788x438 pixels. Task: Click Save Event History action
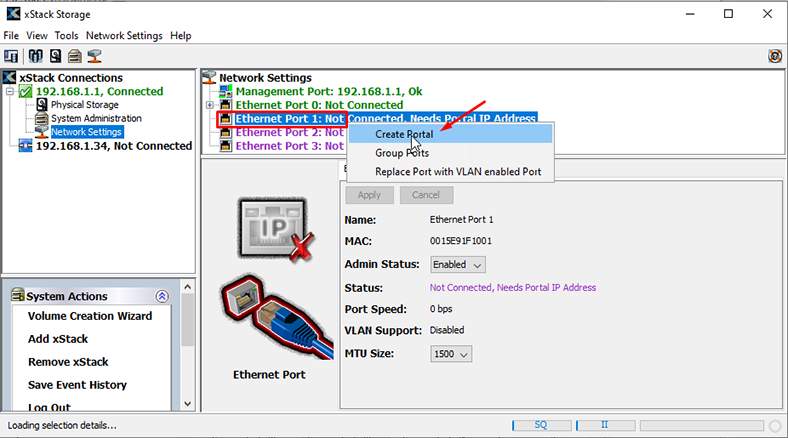77,385
